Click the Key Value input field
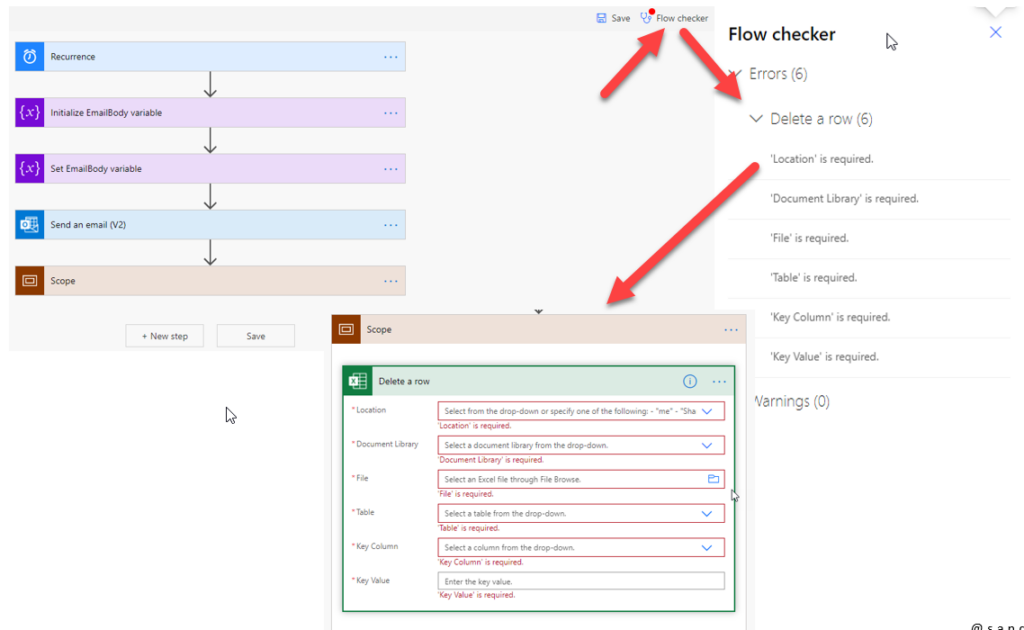Image resolution: width=1024 pixels, height=630 pixels. point(580,581)
